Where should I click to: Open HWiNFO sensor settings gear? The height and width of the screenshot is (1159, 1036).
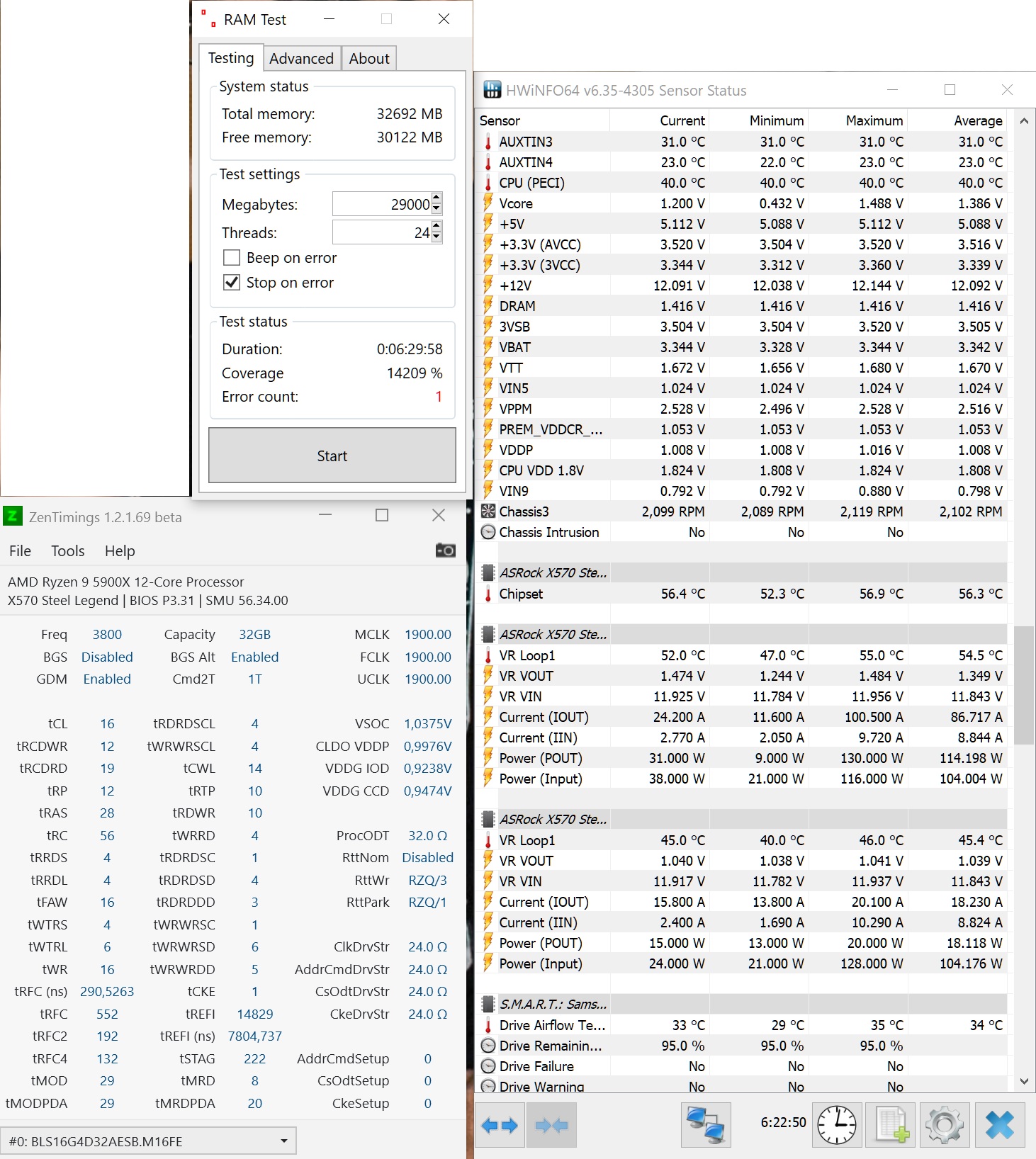(x=945, y=1125)
